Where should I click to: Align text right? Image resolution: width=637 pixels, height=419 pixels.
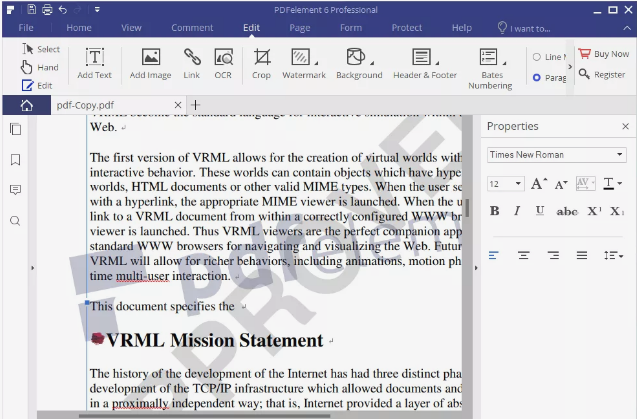[x=553, y=255]
